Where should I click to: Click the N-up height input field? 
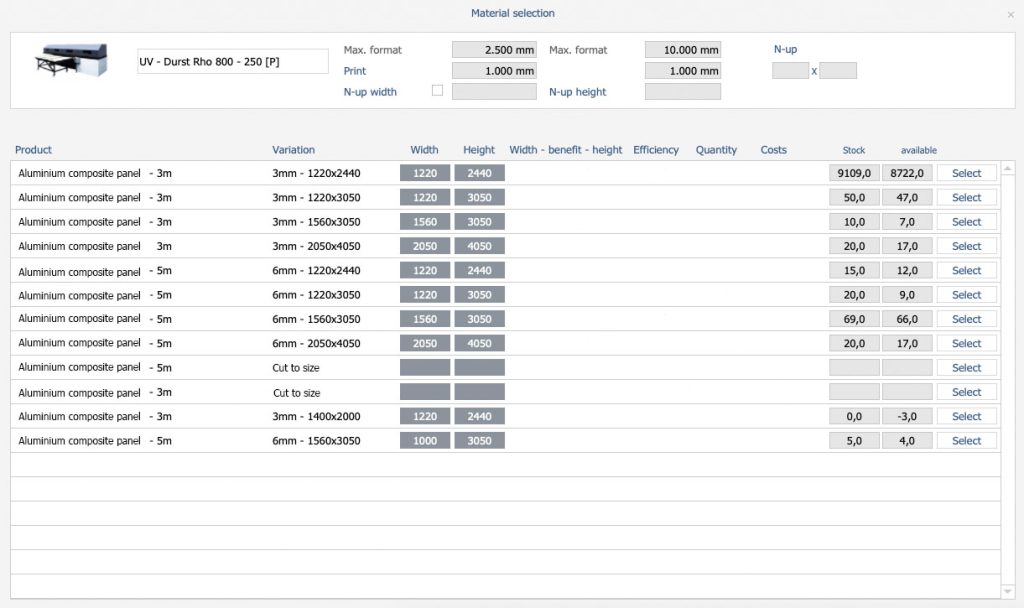click(682, 92)
